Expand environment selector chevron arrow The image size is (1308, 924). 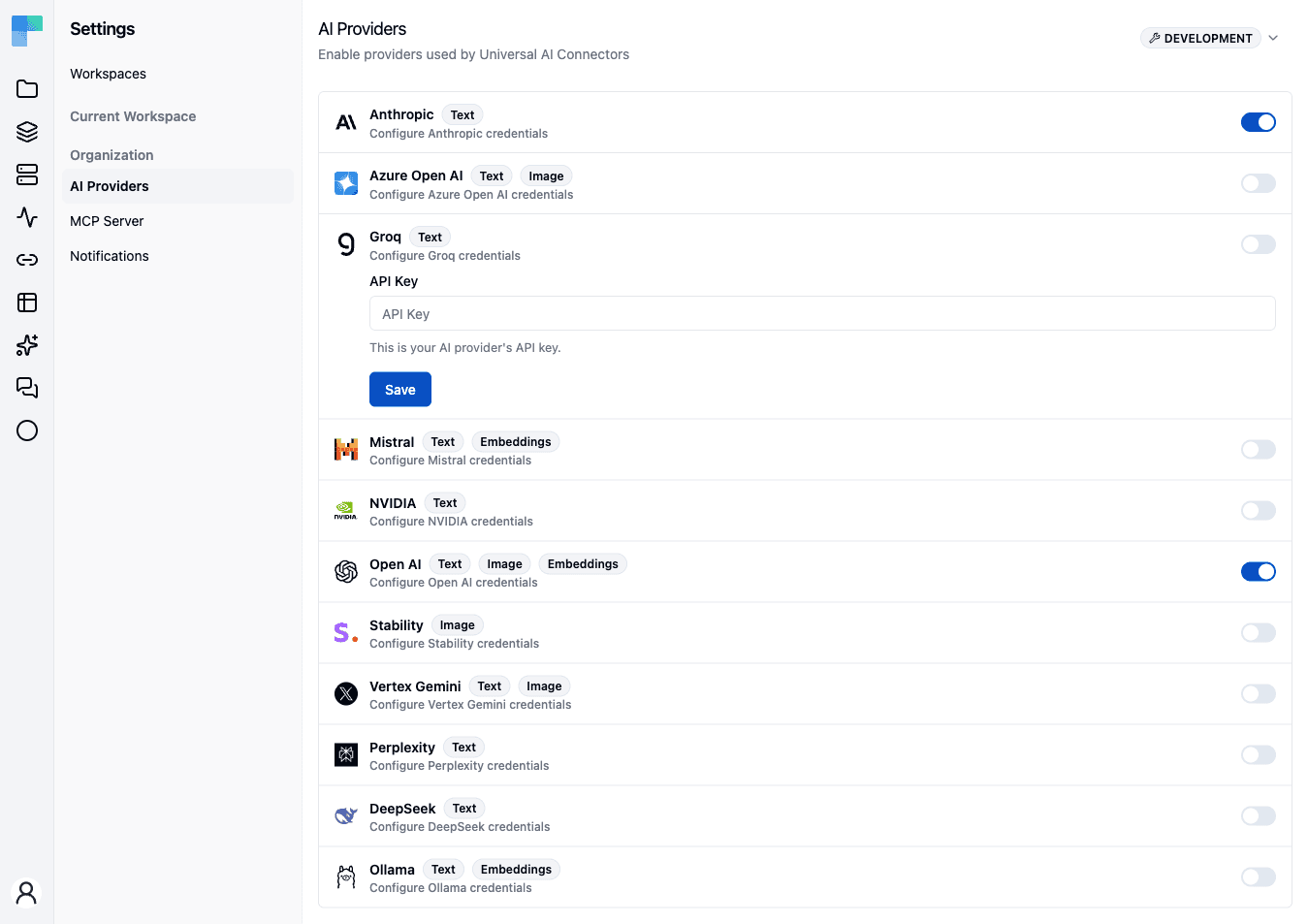coord(1273,38)
